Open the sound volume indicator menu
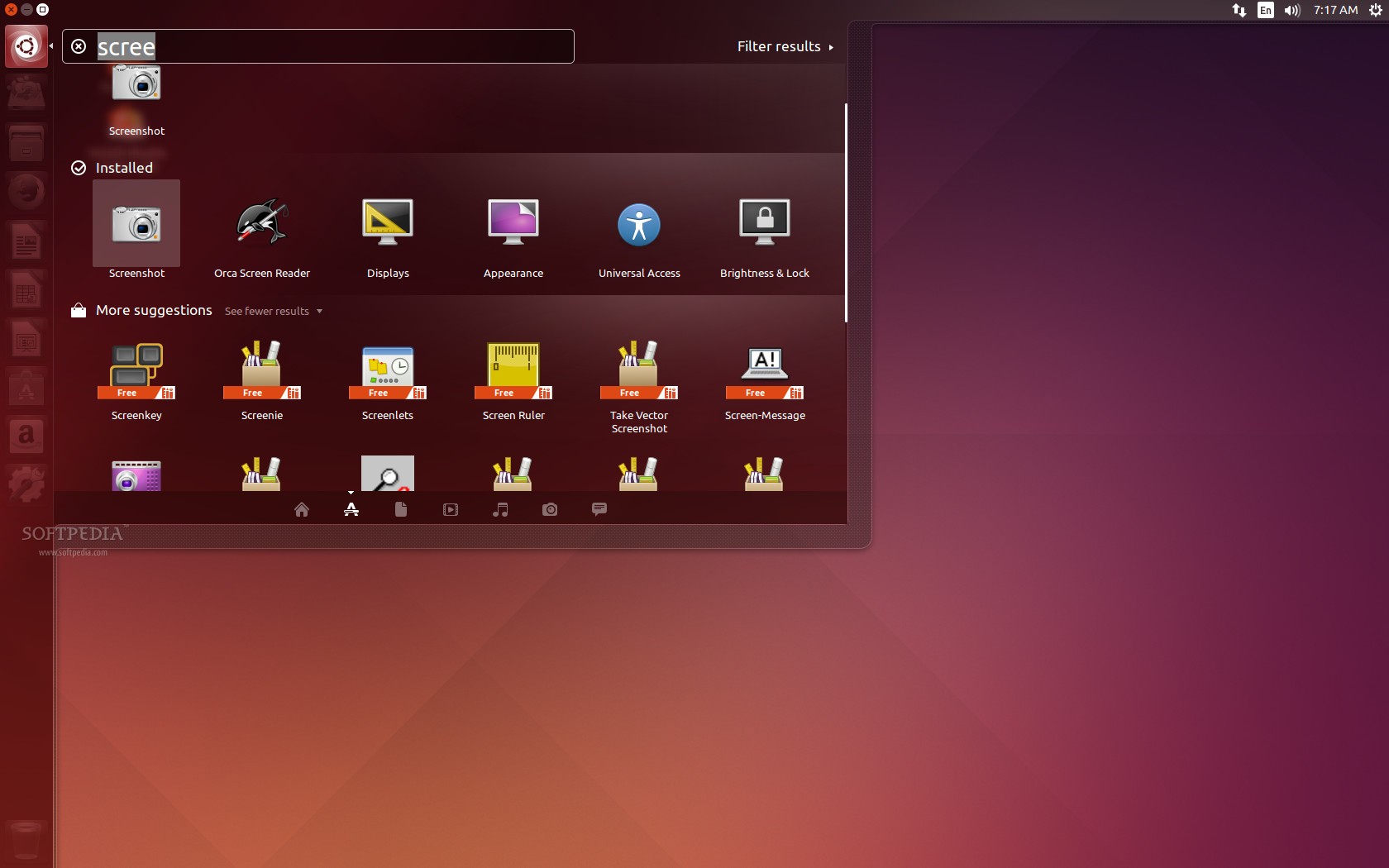This screenshot has width=1389, height=868. click(x=1292, y=10)
